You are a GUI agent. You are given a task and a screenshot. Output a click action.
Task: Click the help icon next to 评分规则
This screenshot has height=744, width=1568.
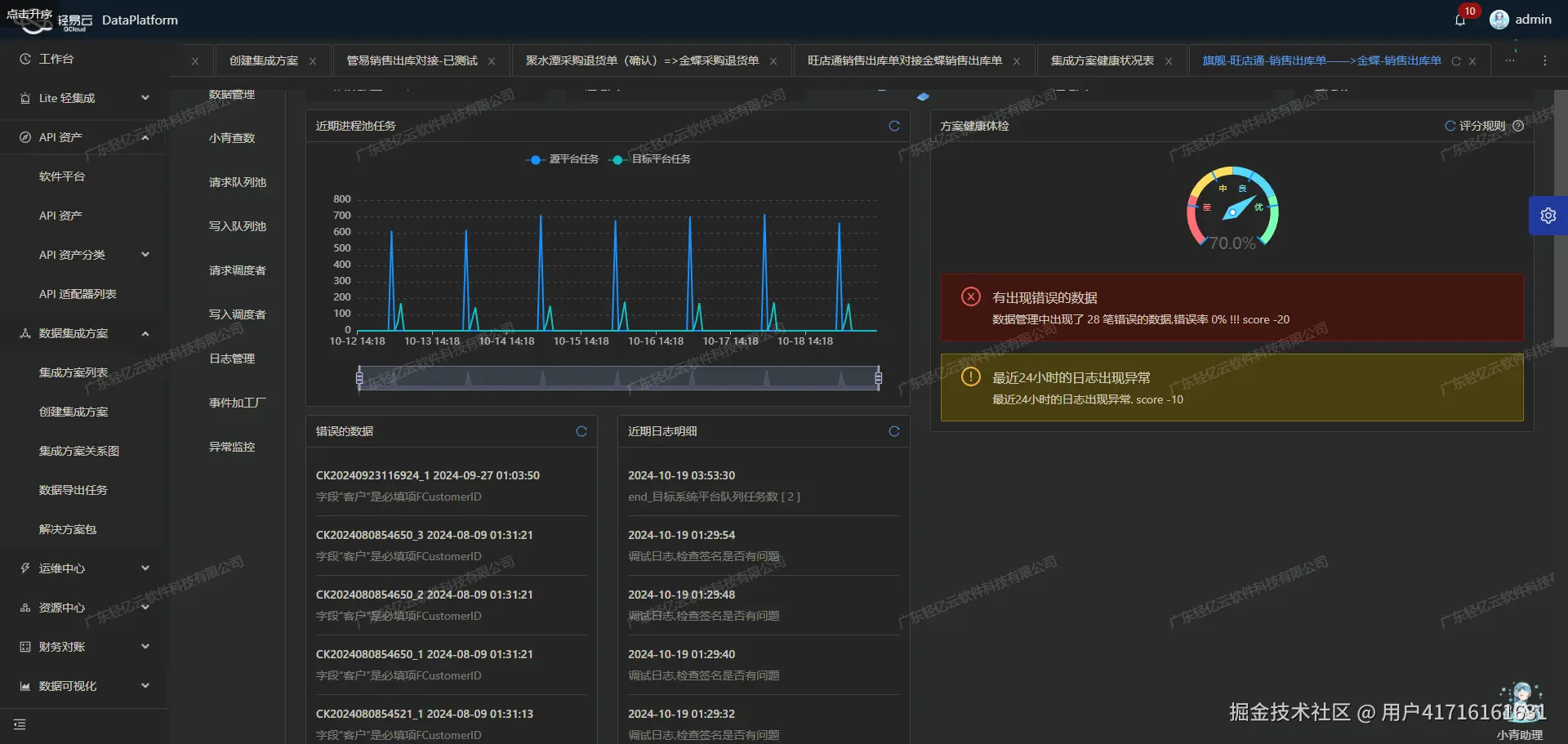point(1518,126)
